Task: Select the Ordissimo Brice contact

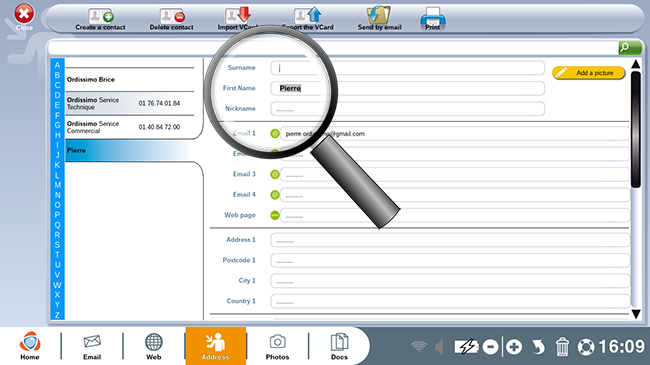Action: [x=130, y=80]
